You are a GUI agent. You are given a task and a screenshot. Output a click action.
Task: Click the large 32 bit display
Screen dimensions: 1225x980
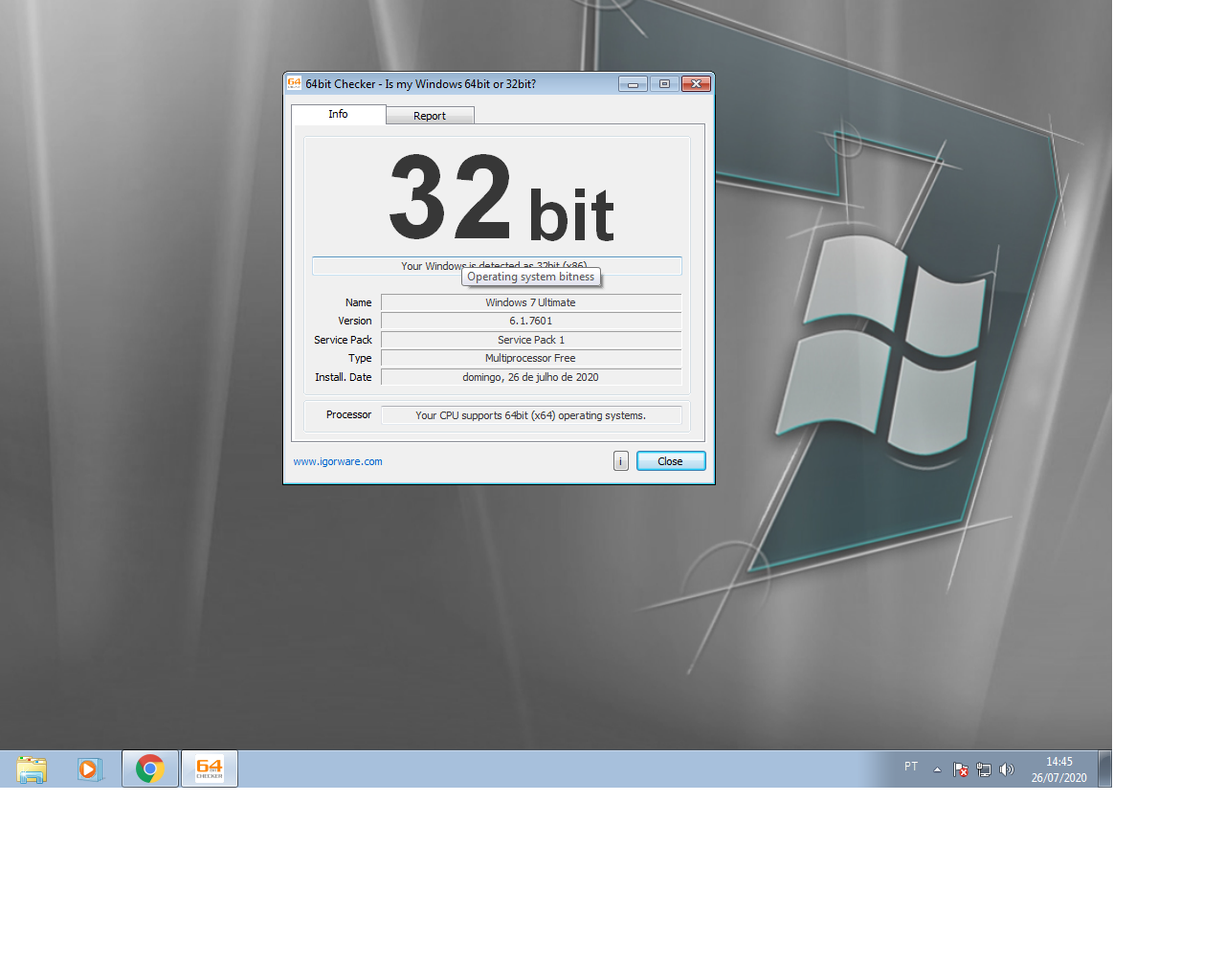click(501, 199)
